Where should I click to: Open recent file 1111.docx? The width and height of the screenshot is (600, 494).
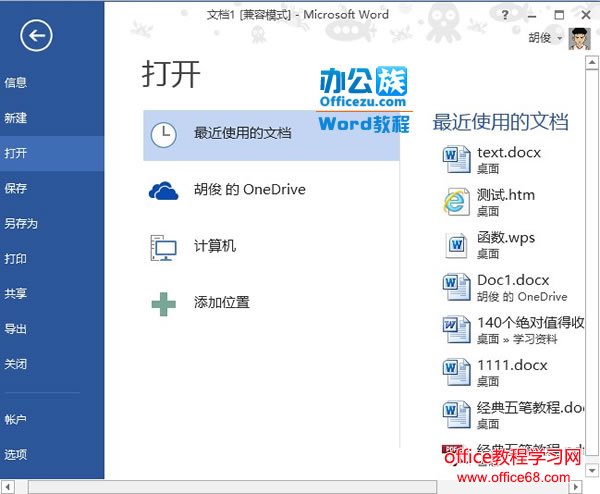tap(512, 372)
